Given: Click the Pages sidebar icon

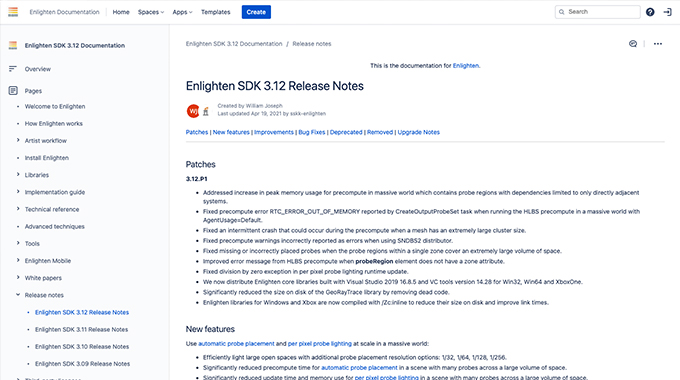Looking at the screenshot, I should [x=13, y=91].
